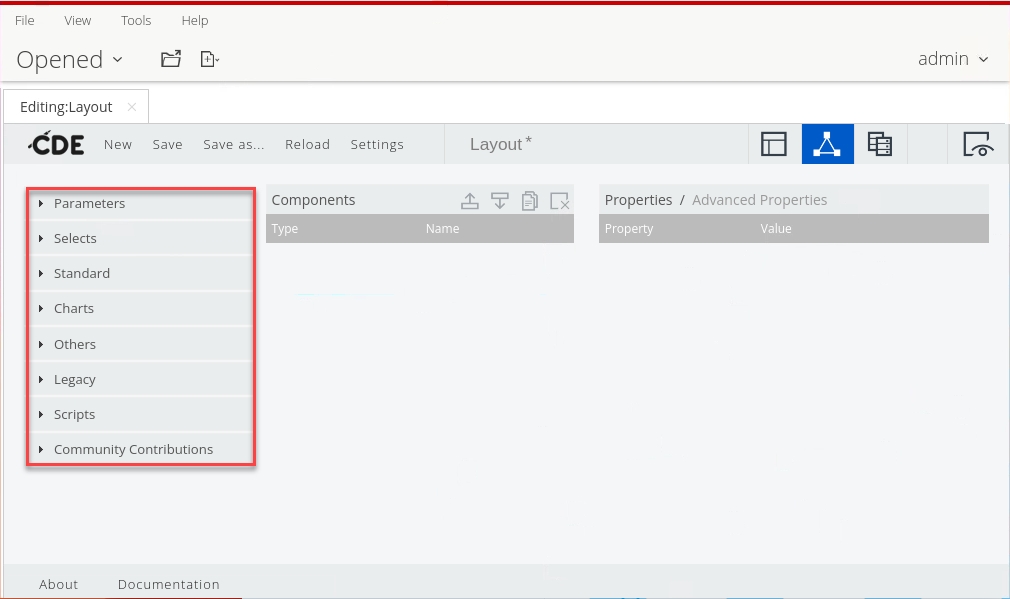
Task: Expand the Community Contributions category
Action: point(133,450)
